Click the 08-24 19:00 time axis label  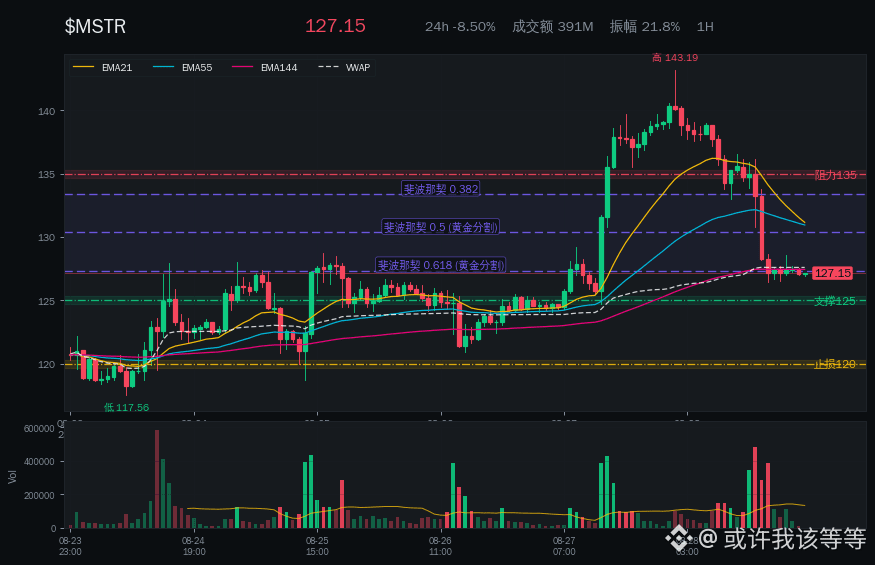194,546
